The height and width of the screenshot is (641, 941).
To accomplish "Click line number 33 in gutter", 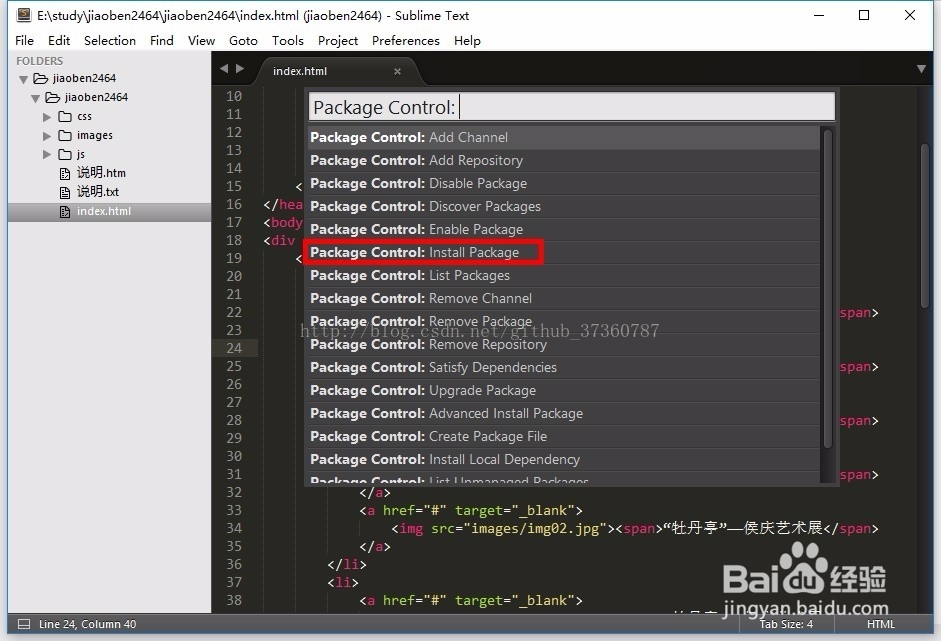I will click(x=234, y=510).
